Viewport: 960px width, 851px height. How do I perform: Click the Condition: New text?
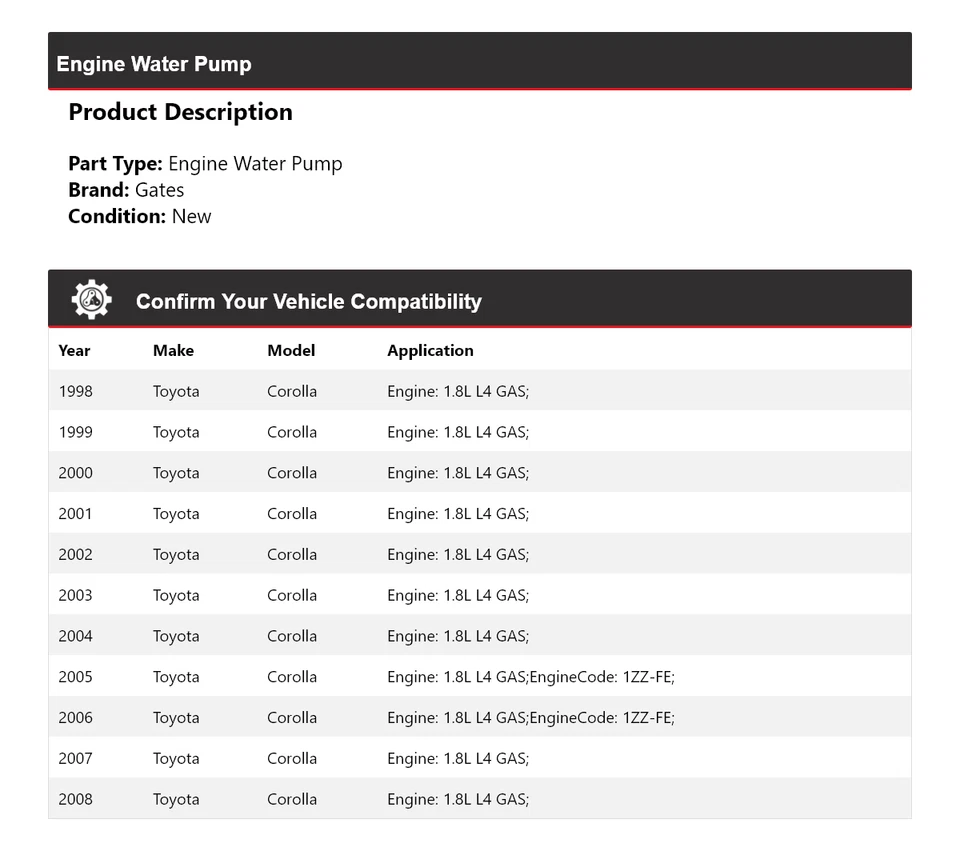pos(139,216)
